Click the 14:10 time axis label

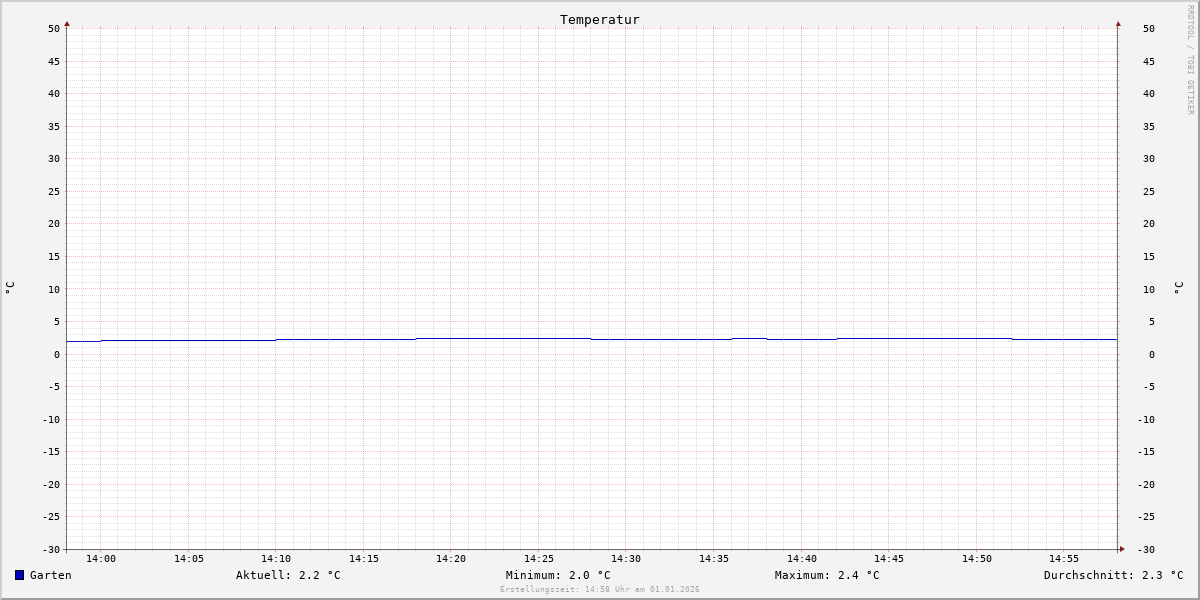point(276,559)
